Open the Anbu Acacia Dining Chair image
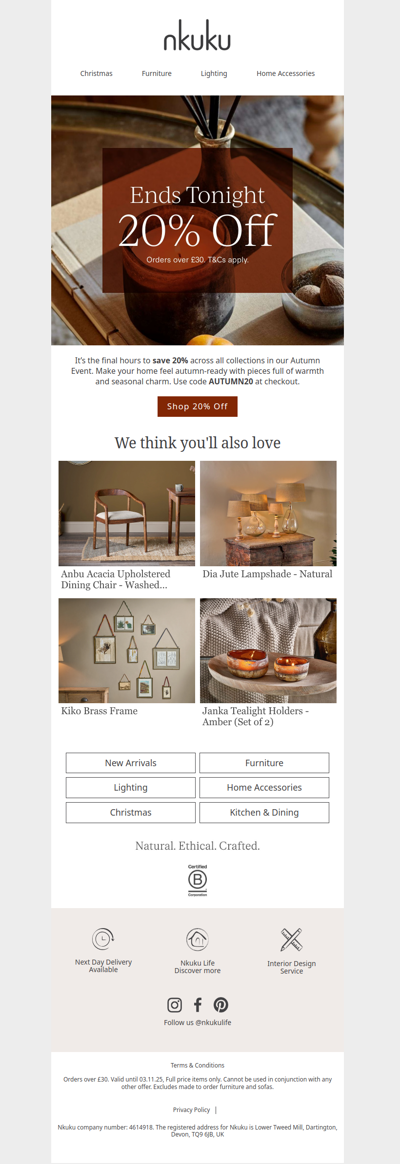This screenshot has width=400, height=1164. coord(127,513)
